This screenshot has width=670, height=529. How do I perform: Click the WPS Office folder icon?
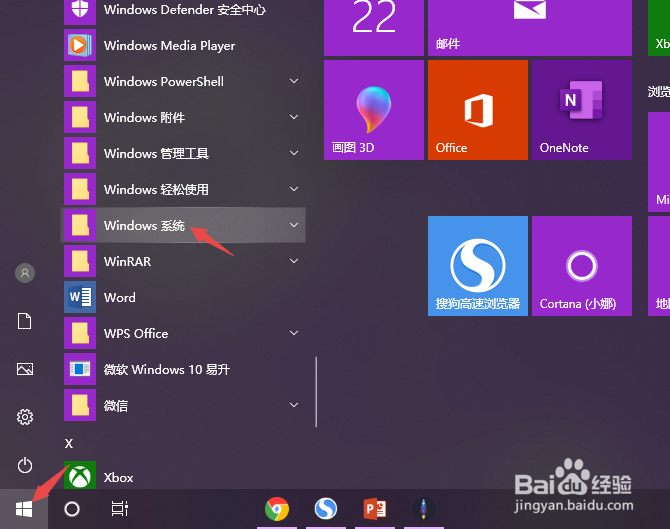click(x=80, y=333)
